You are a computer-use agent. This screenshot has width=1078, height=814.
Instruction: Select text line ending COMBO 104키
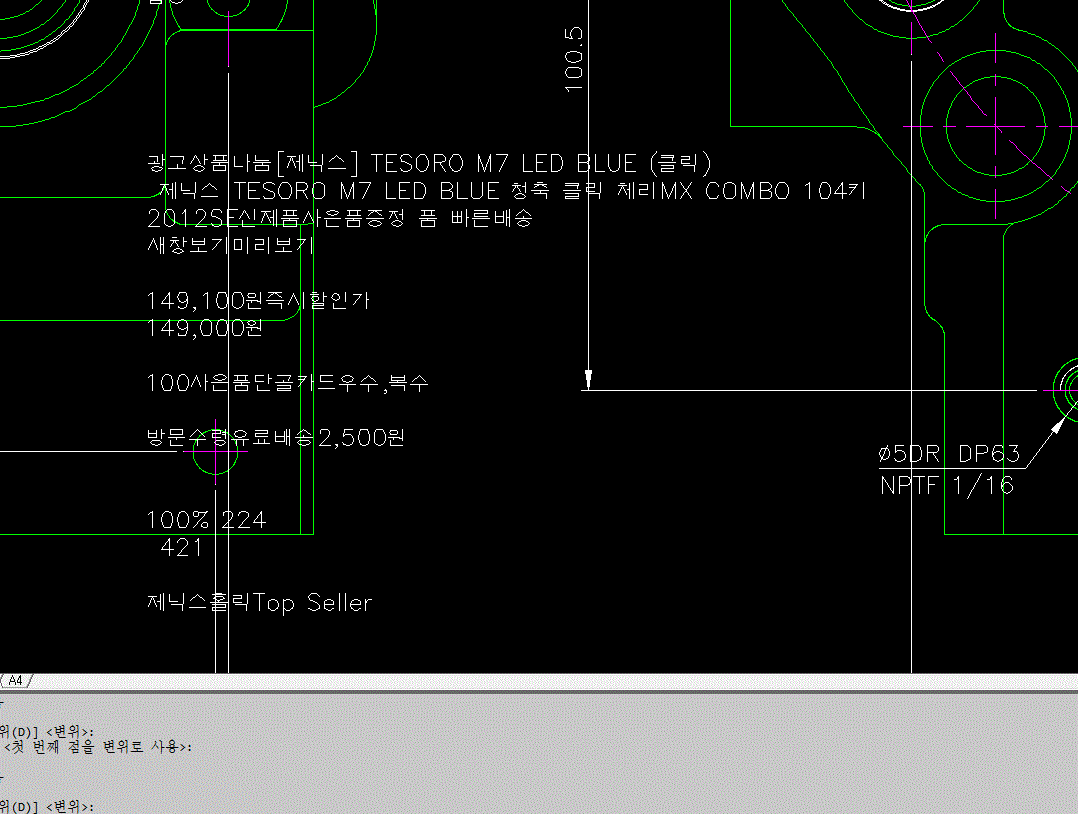512,190
